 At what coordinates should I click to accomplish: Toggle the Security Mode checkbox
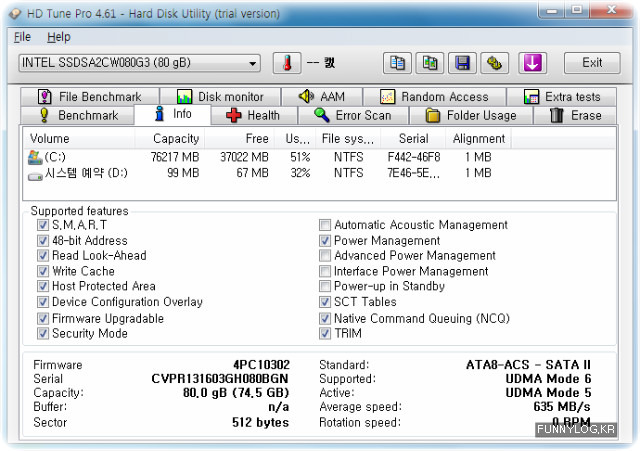(x=43, y=333)
